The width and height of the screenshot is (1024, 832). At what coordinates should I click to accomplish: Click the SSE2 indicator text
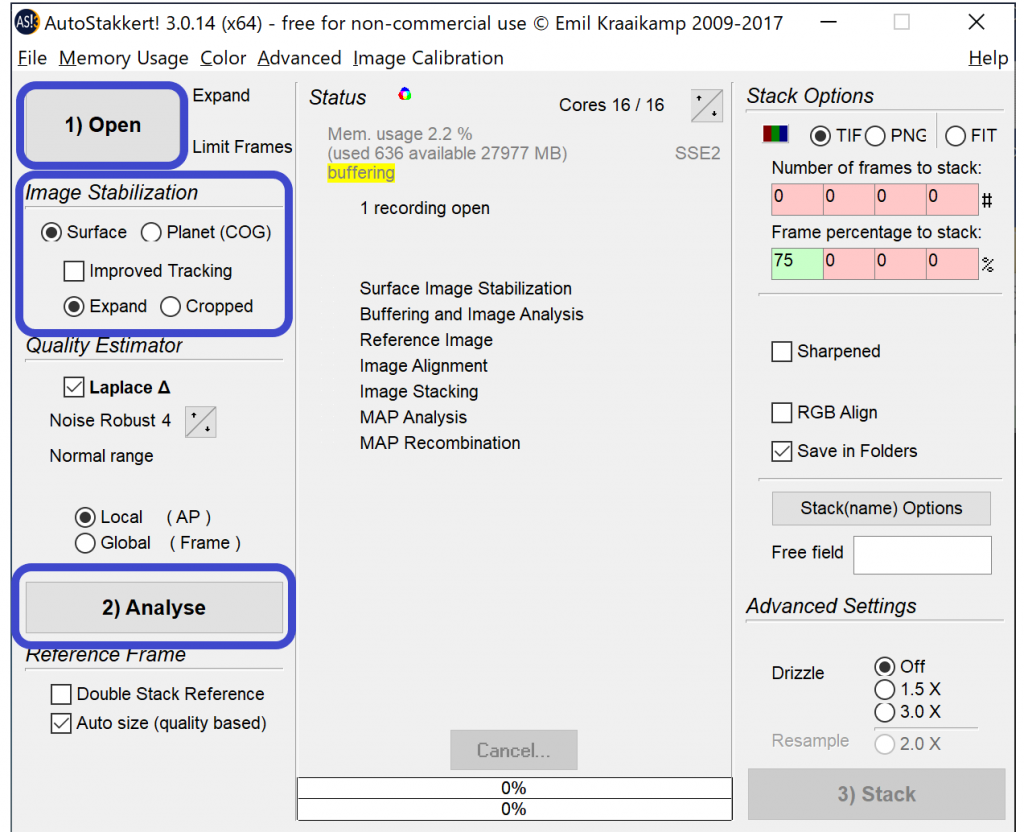pos(697,153)
